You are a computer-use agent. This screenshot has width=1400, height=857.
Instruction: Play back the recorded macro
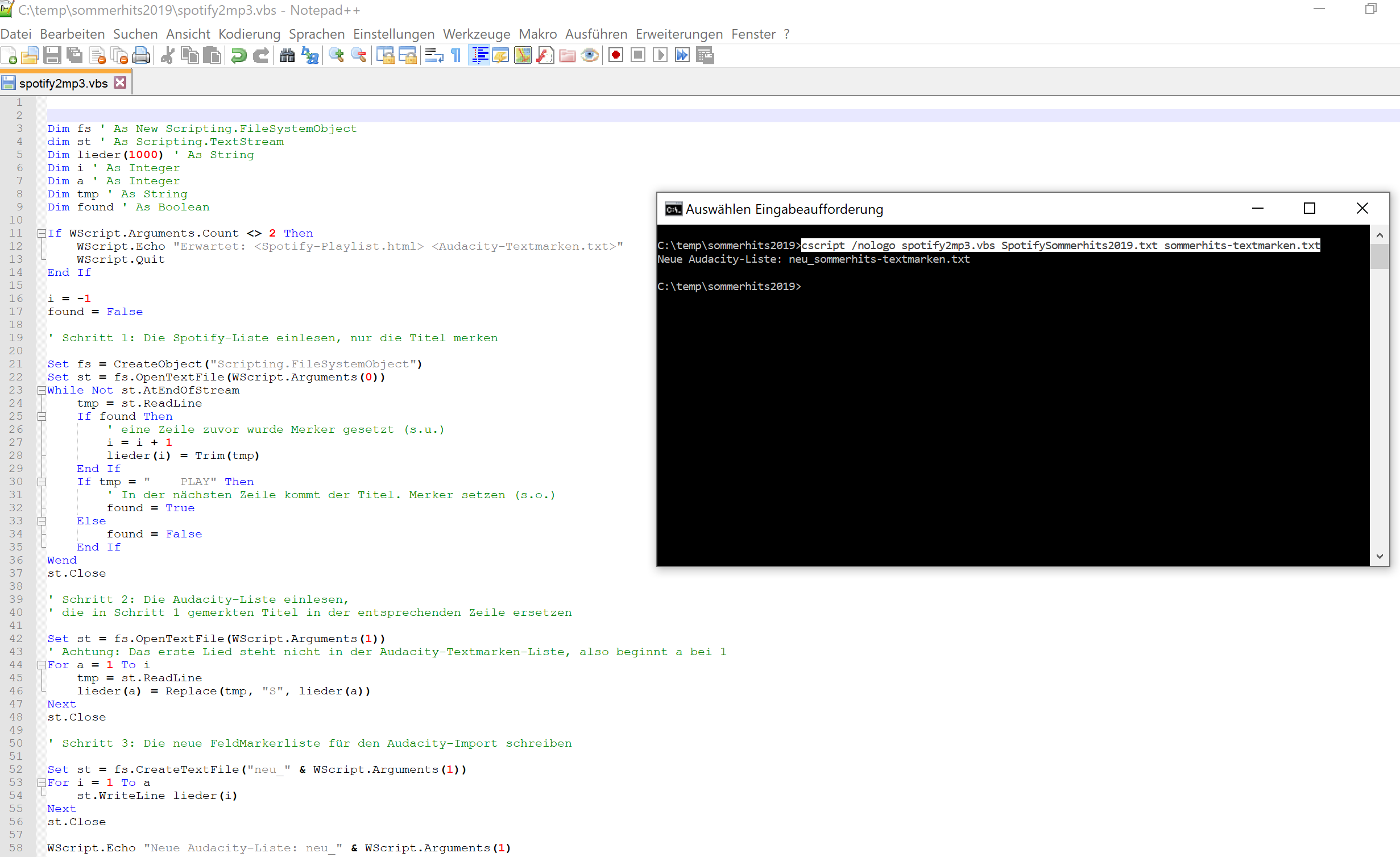tap(660, 55)
